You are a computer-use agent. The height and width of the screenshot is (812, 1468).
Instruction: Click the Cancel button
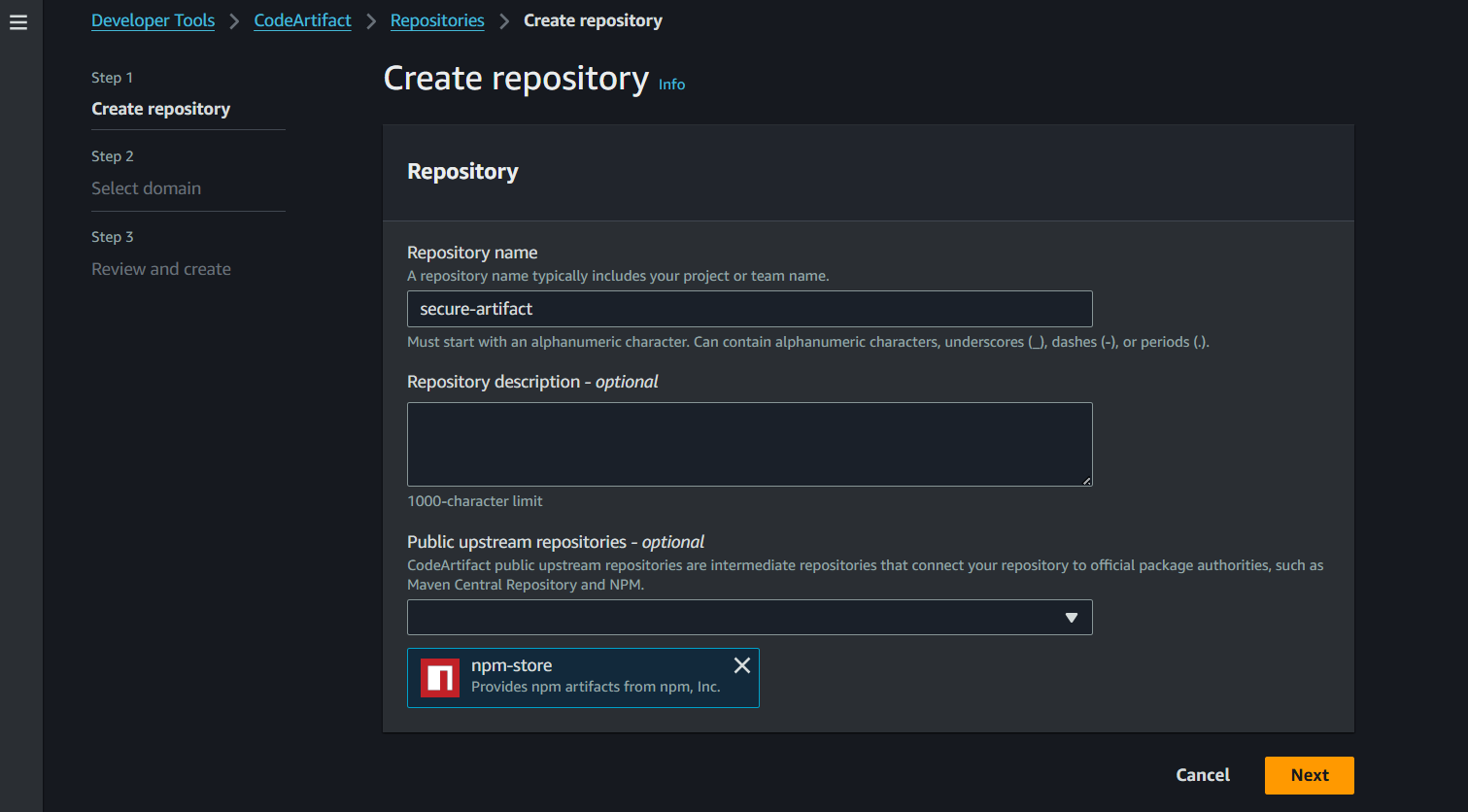coord(1203,775)
